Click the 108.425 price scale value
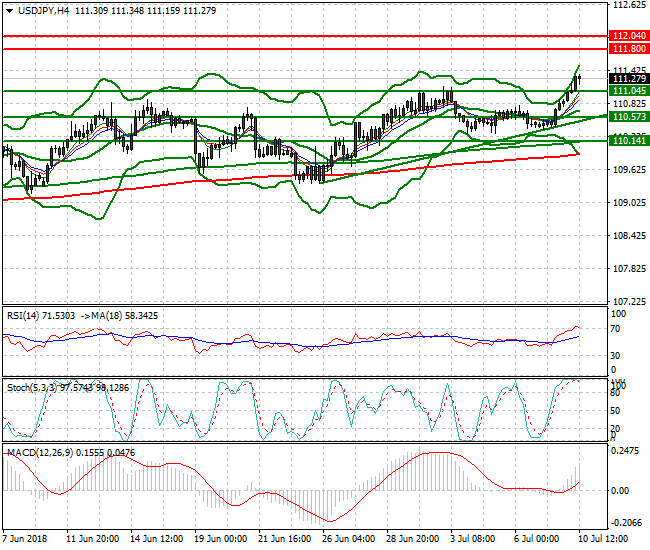 point(629,236)
